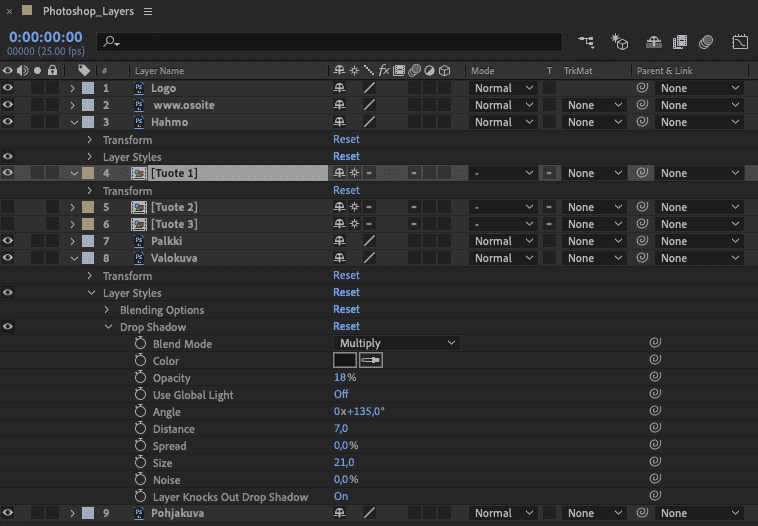Select the Pohjakuva layer row
Viewport: 758px width, 526px height.
(177, 513)
